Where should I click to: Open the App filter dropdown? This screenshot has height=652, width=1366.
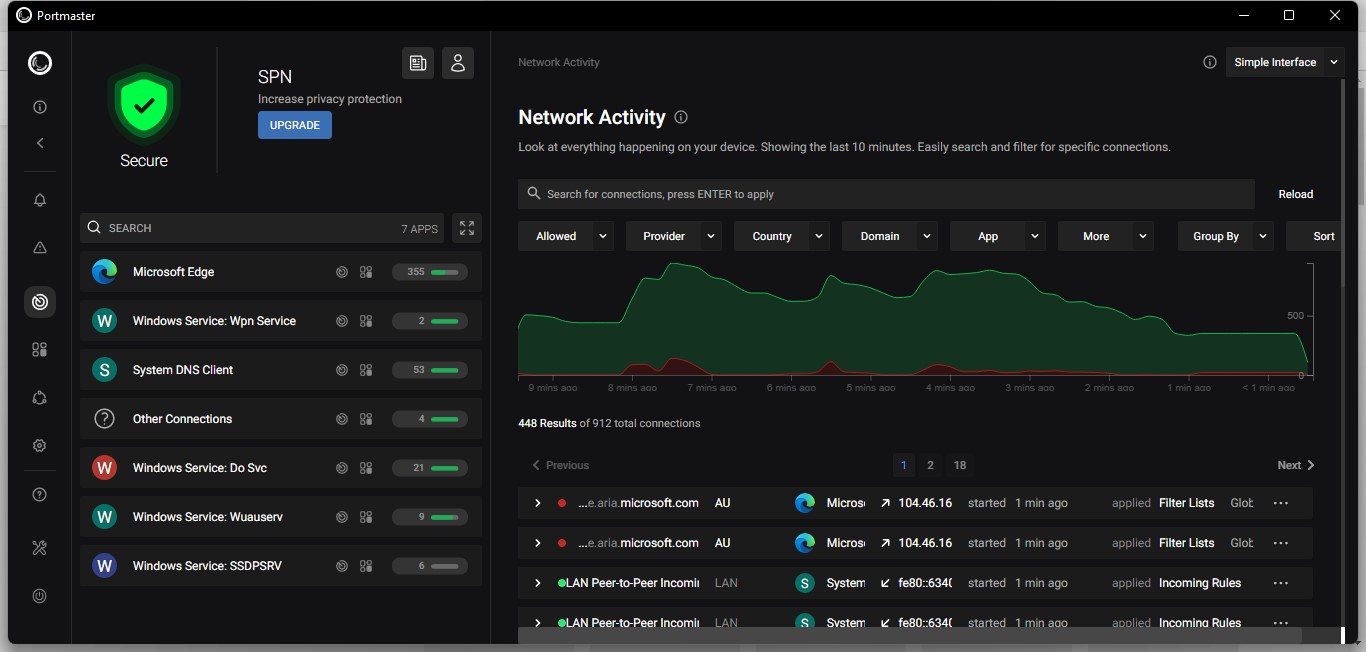(998, 236)
